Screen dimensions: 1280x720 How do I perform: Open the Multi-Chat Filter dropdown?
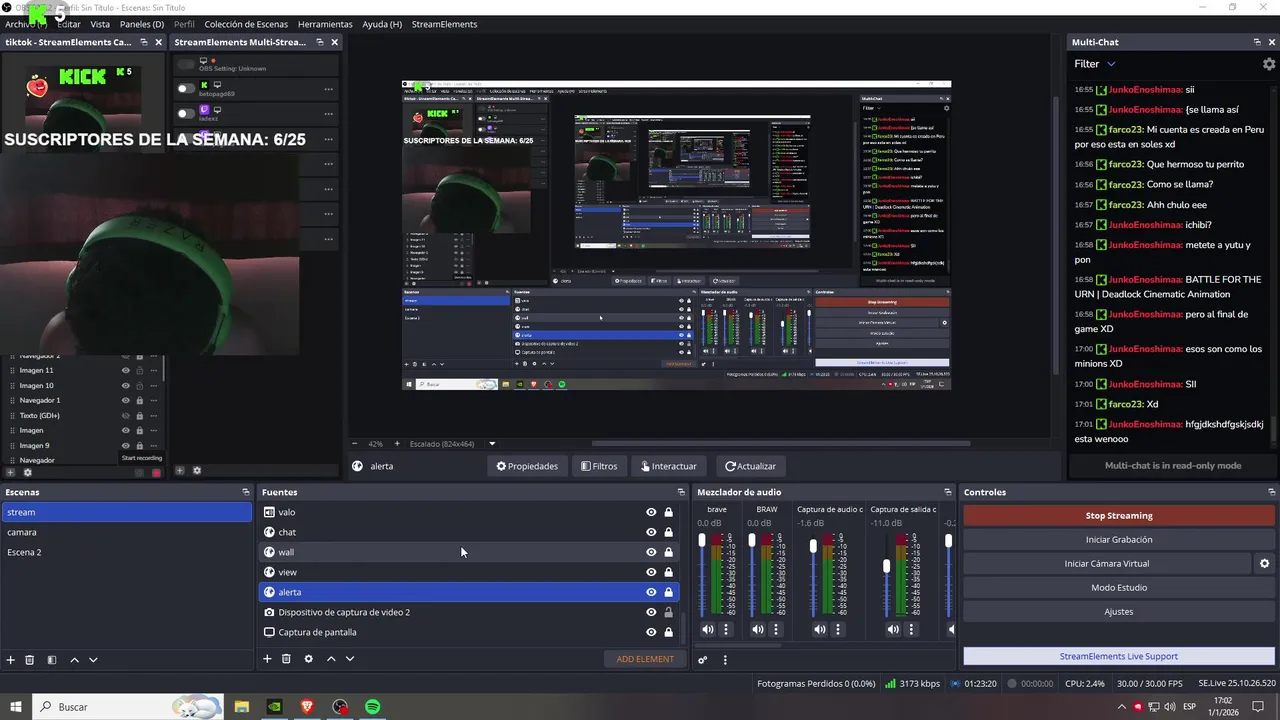1095,64
